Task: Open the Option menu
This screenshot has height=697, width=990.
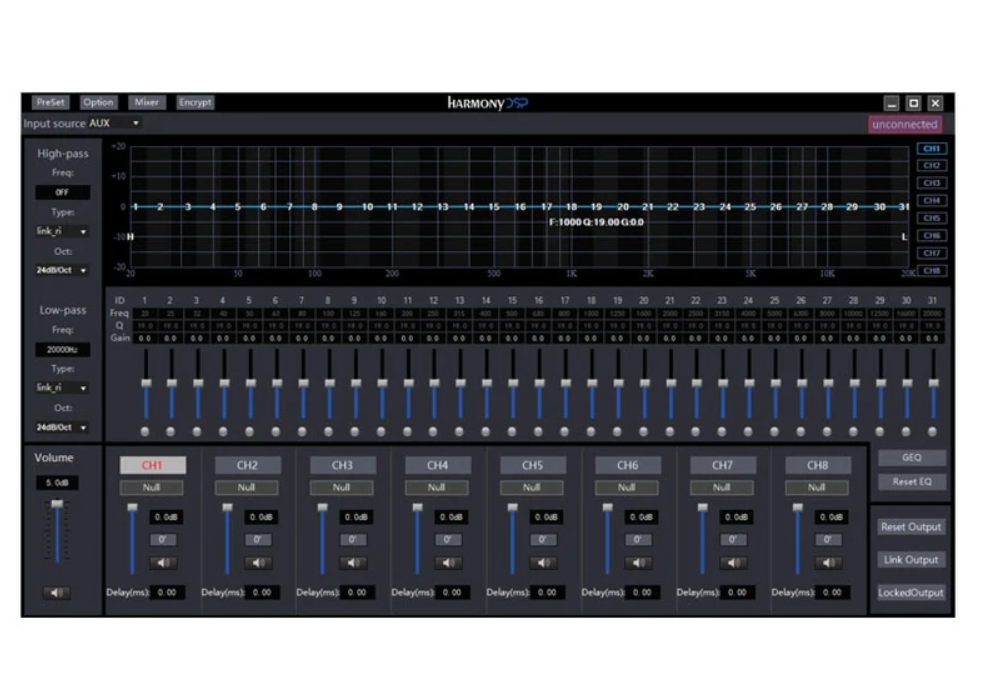Action: pos(98,102)
